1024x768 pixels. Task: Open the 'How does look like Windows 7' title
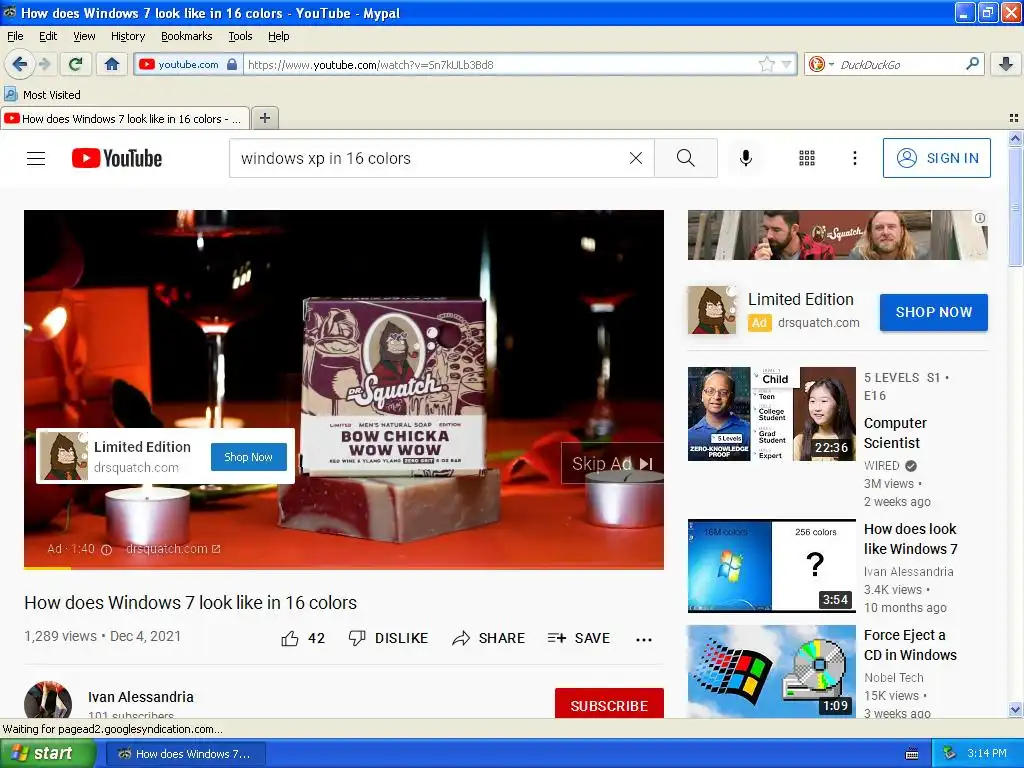point(910,539)
